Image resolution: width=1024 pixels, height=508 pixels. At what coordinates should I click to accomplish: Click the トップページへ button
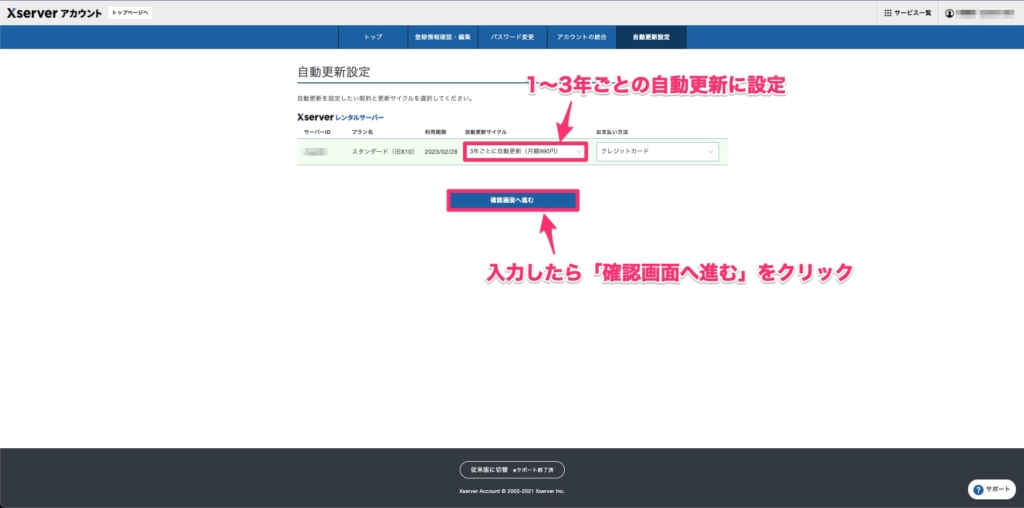[x=130, y=12]
